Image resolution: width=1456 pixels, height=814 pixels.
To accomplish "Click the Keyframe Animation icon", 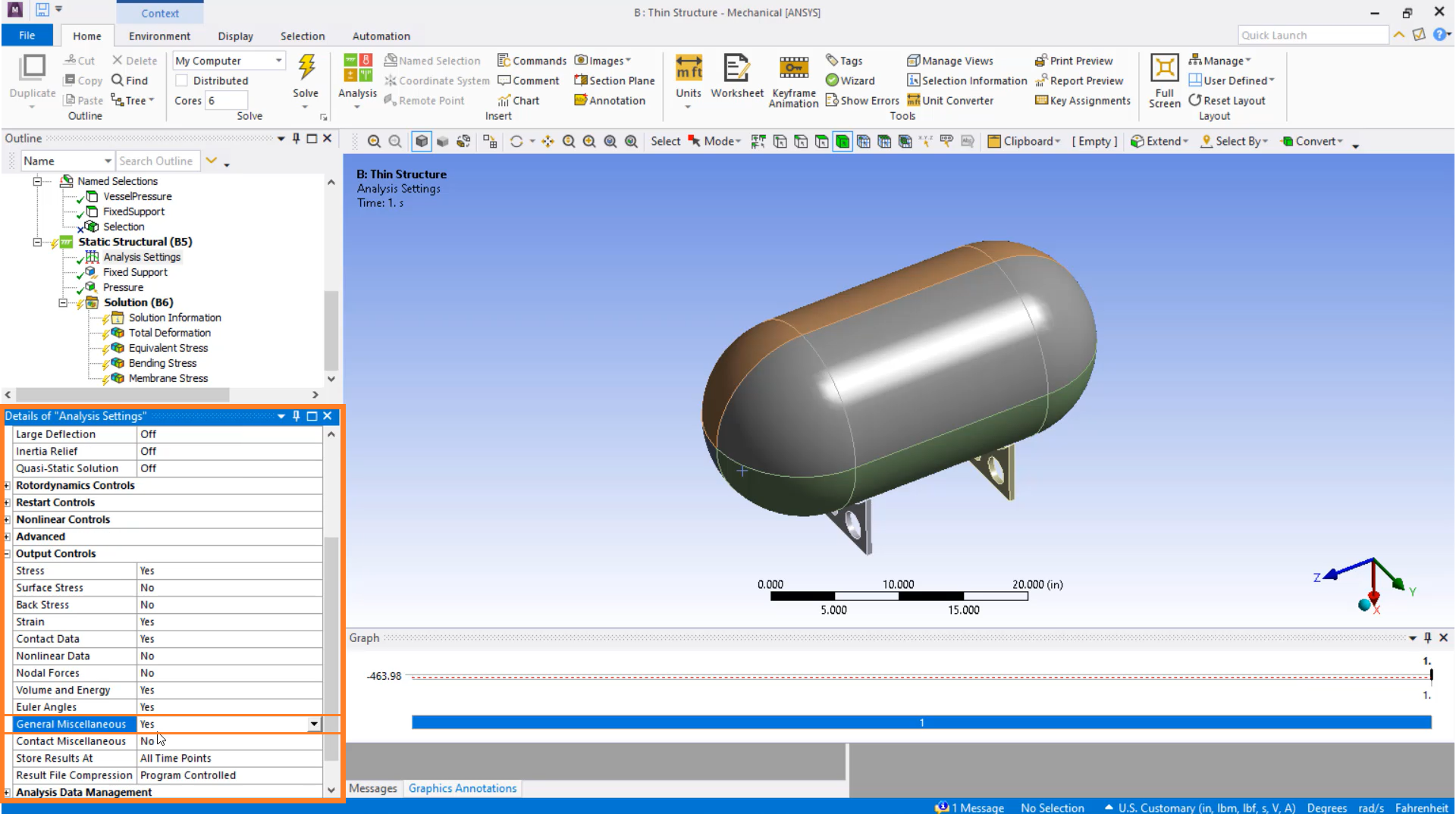I will (793, 68).
